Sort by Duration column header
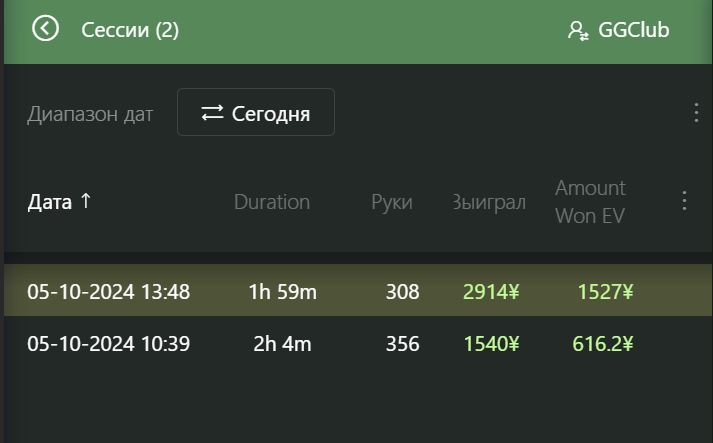The image size is (713, 443). (272, 202)
